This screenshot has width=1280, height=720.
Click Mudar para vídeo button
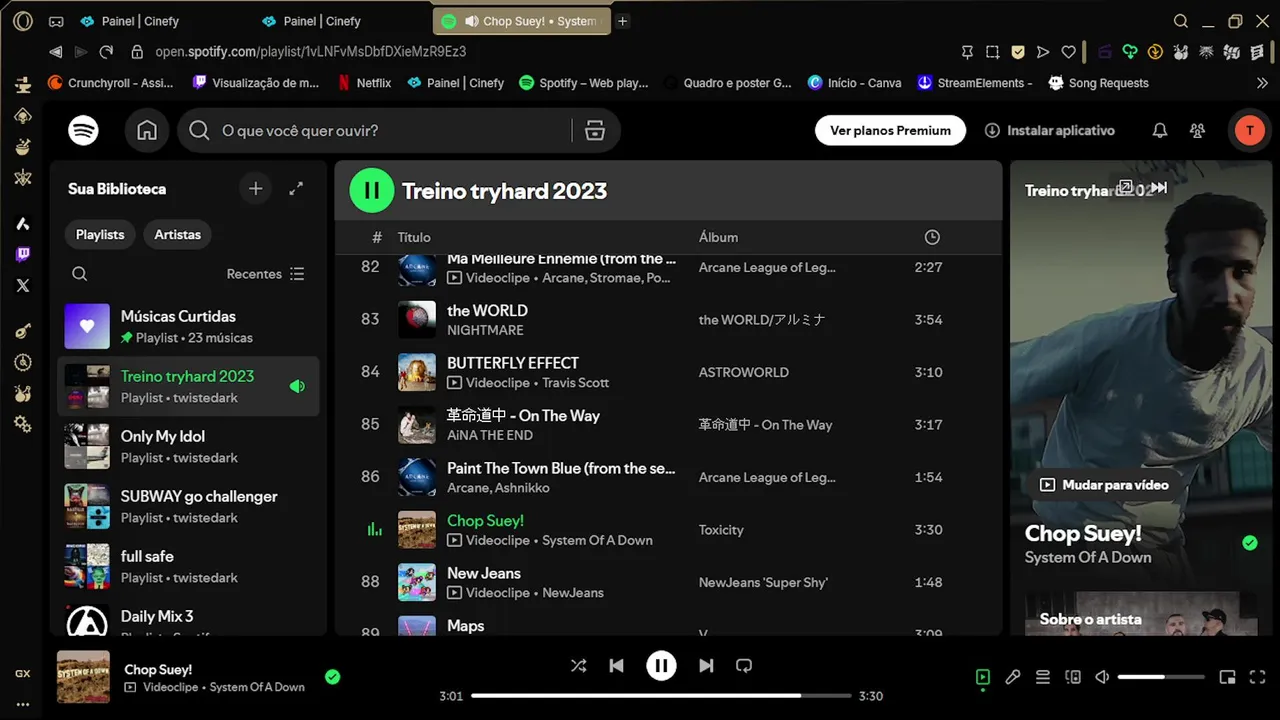(1102, 485)
